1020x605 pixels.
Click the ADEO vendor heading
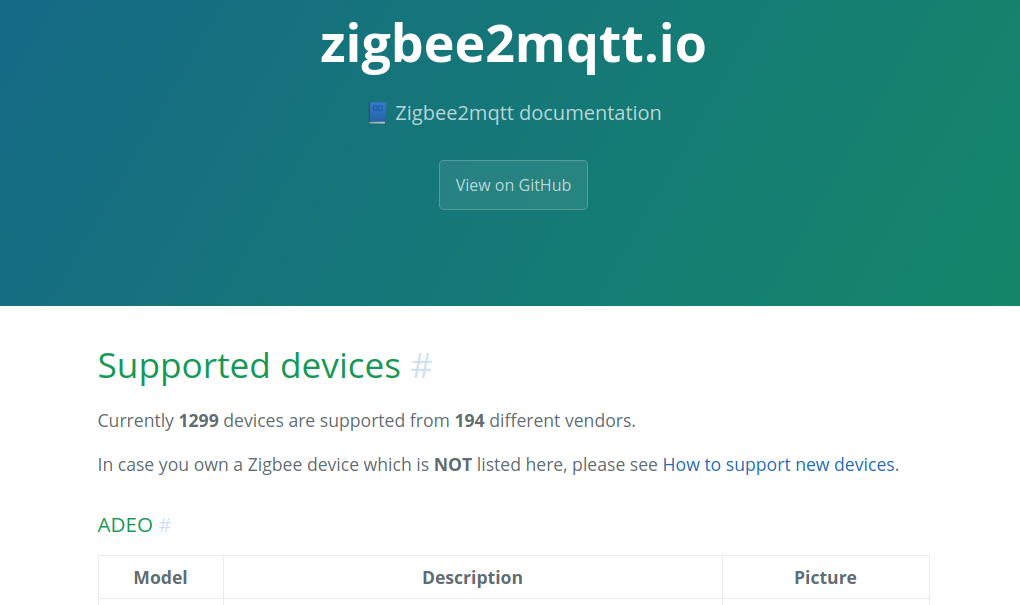pyautogui.click(x=125, y=525)
